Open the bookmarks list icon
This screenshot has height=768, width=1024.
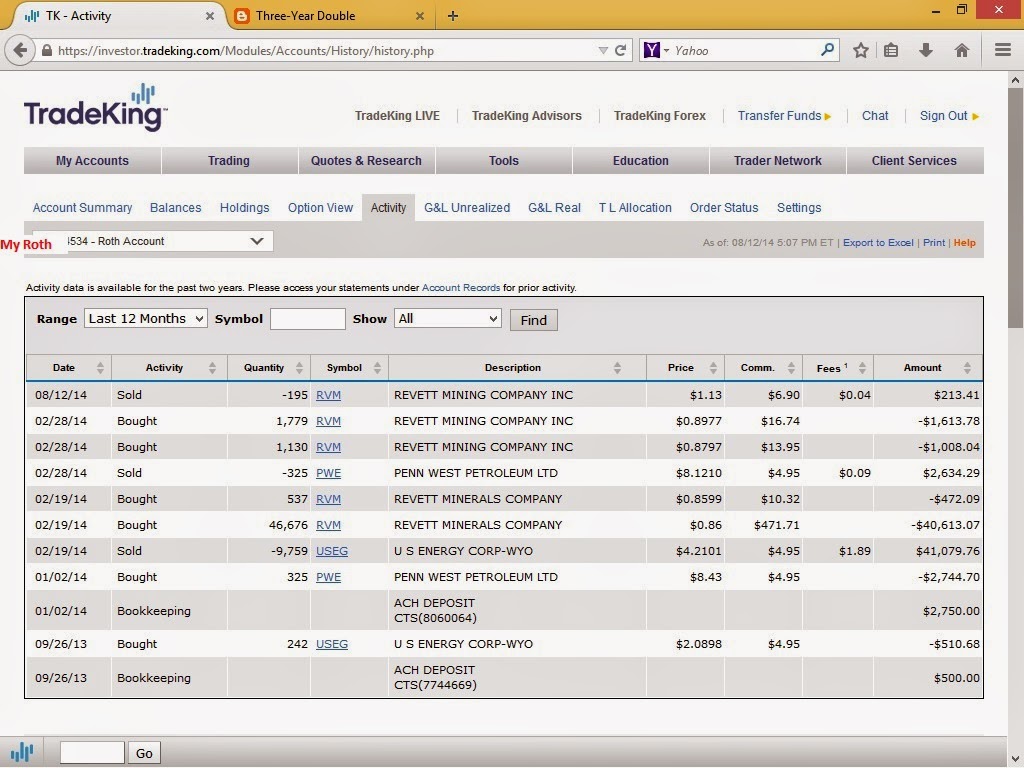click(891, 50)
